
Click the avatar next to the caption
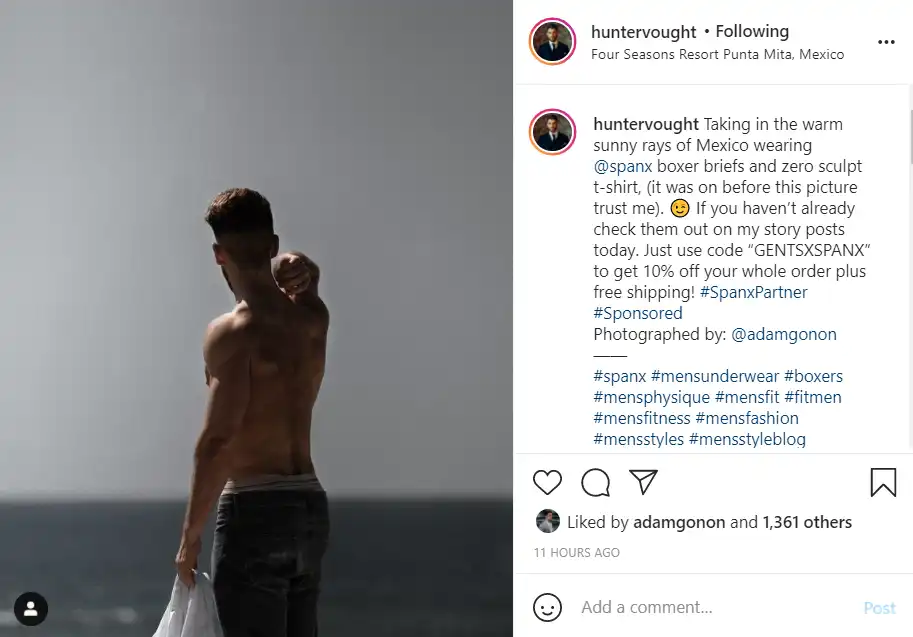coord(552,132)
